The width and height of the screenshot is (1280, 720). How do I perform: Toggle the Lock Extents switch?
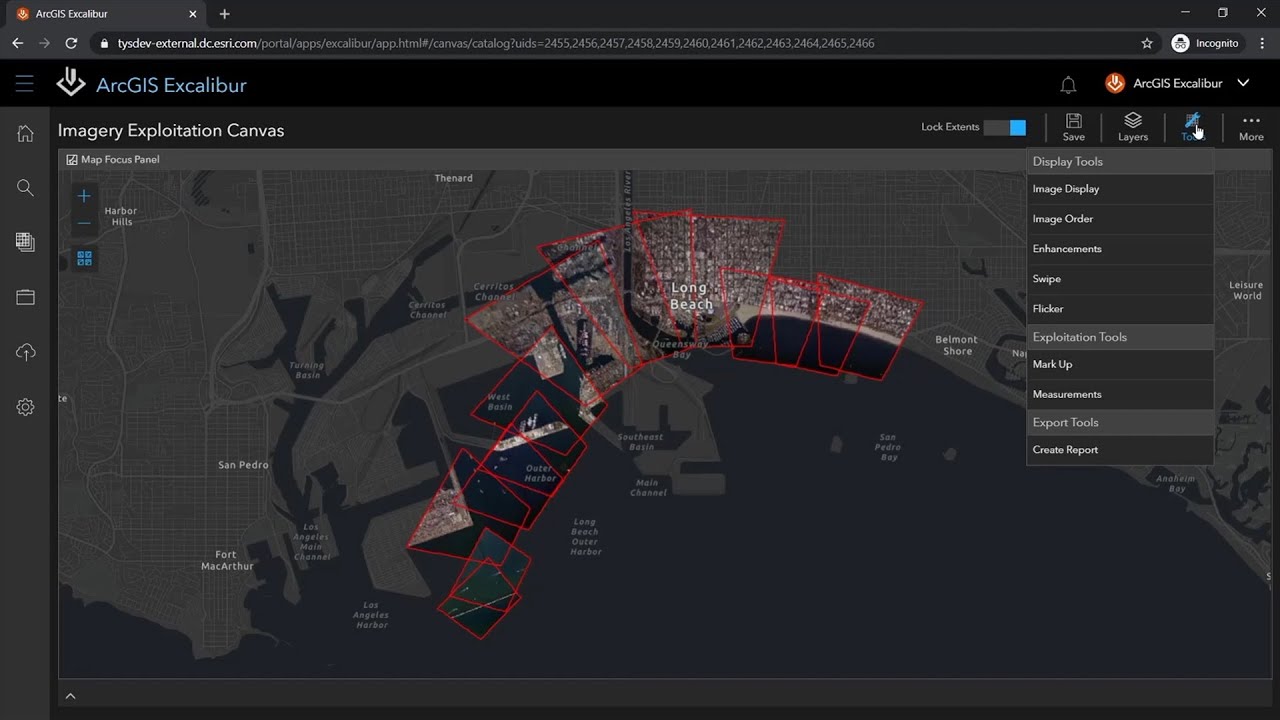coord(1004,127)
